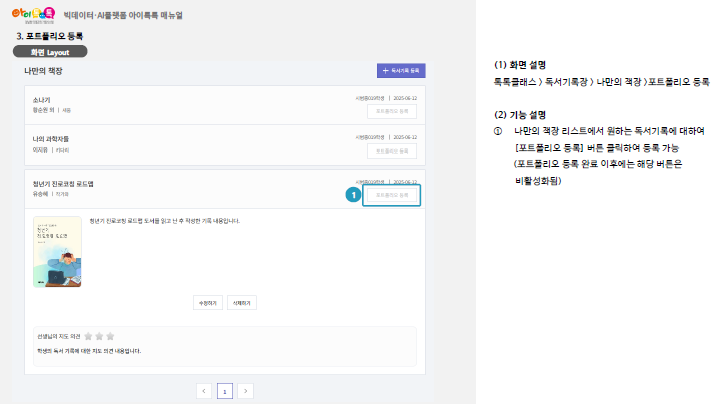Open the 소나기 reading record
718x404 pixels.
coord(42,98)
